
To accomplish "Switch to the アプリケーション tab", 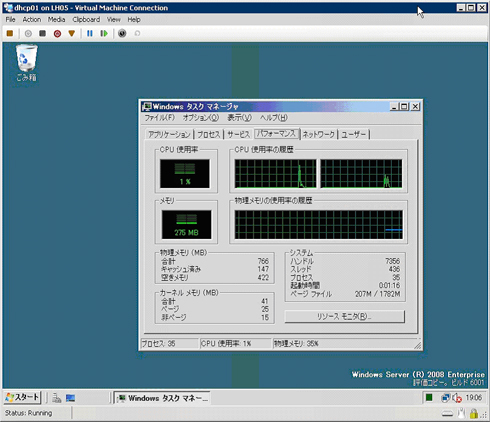I will pos(169,134).
